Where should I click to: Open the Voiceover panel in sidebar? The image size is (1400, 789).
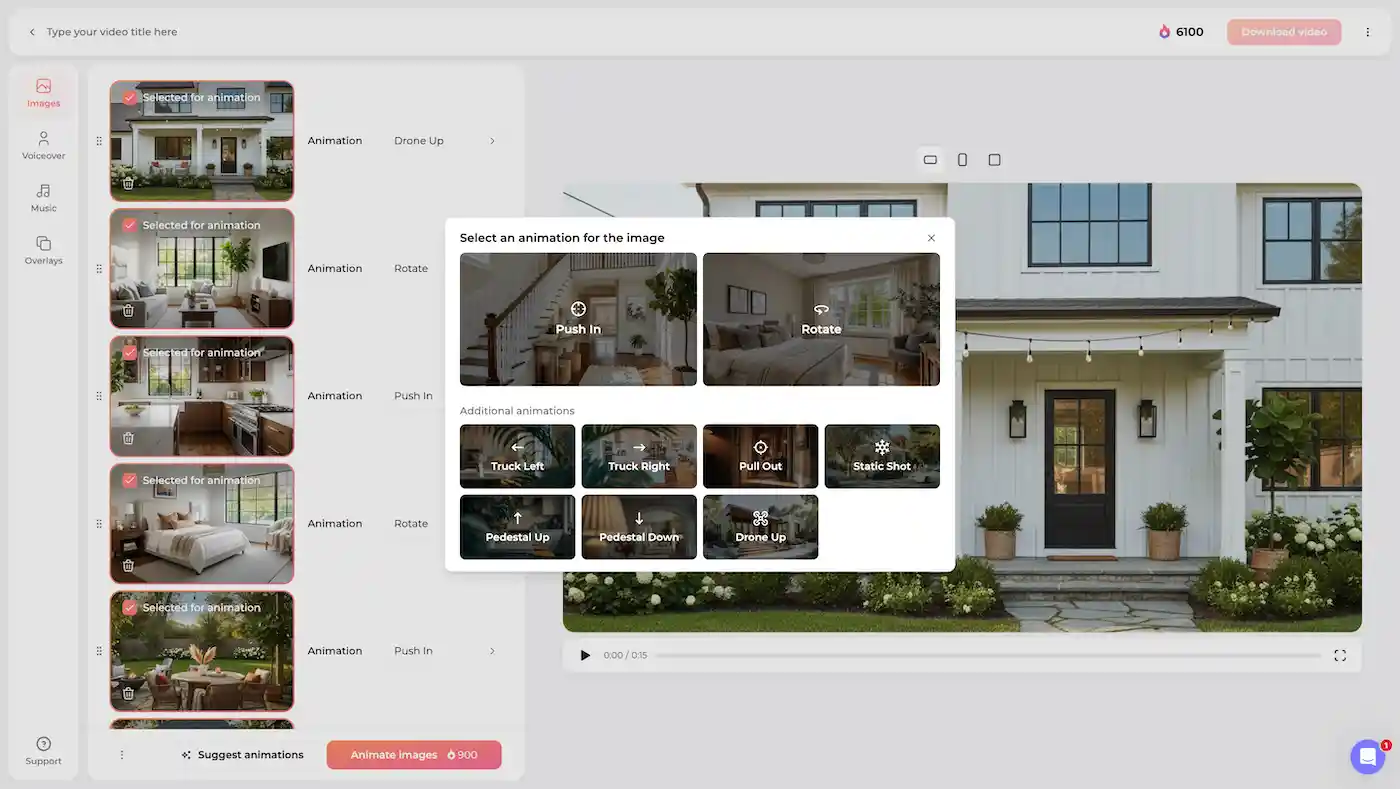point(43,147)
